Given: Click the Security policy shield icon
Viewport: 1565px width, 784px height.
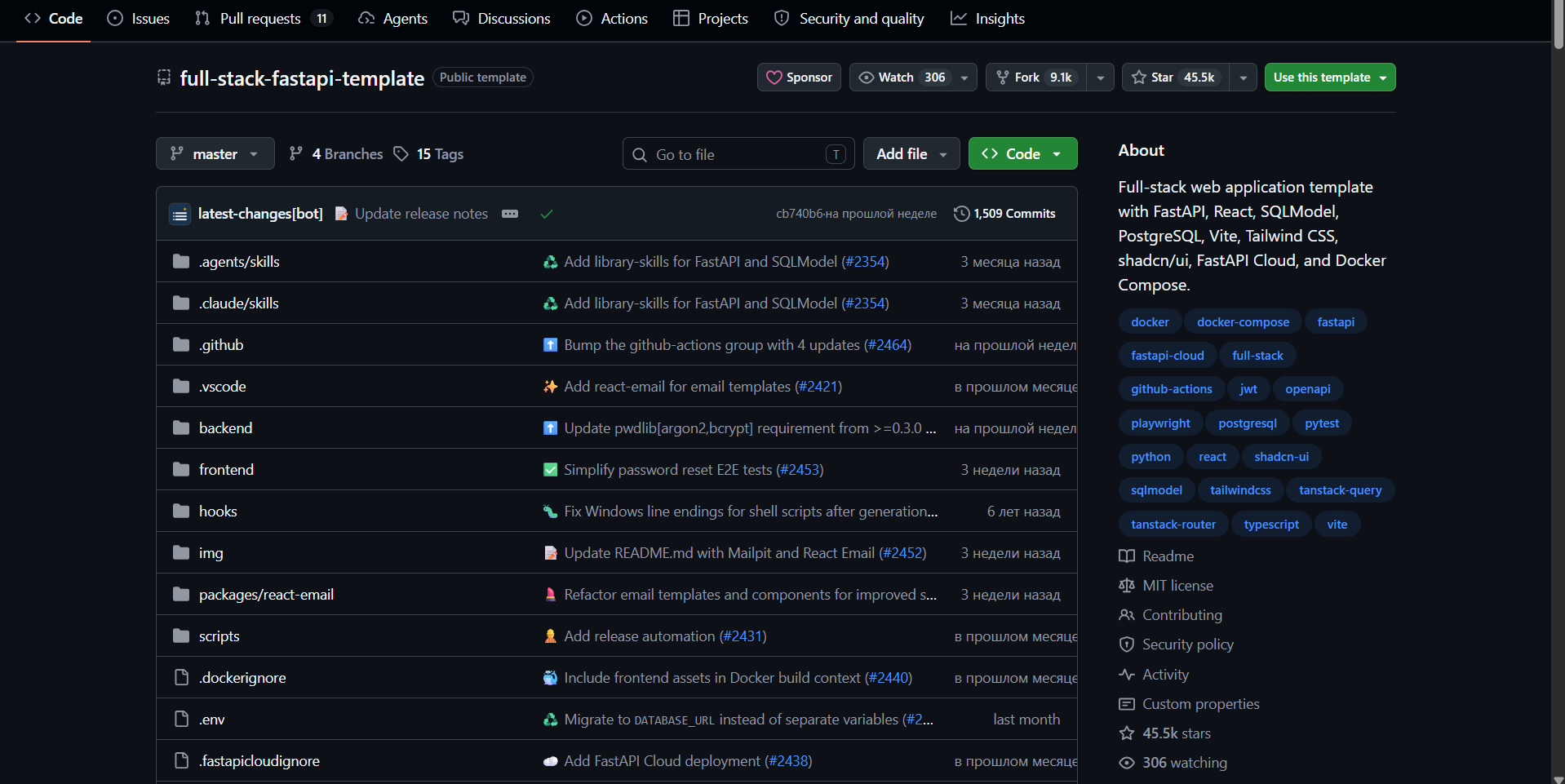Looking at the screenshot, I should pyautogui.click(x=1127, y=644).
